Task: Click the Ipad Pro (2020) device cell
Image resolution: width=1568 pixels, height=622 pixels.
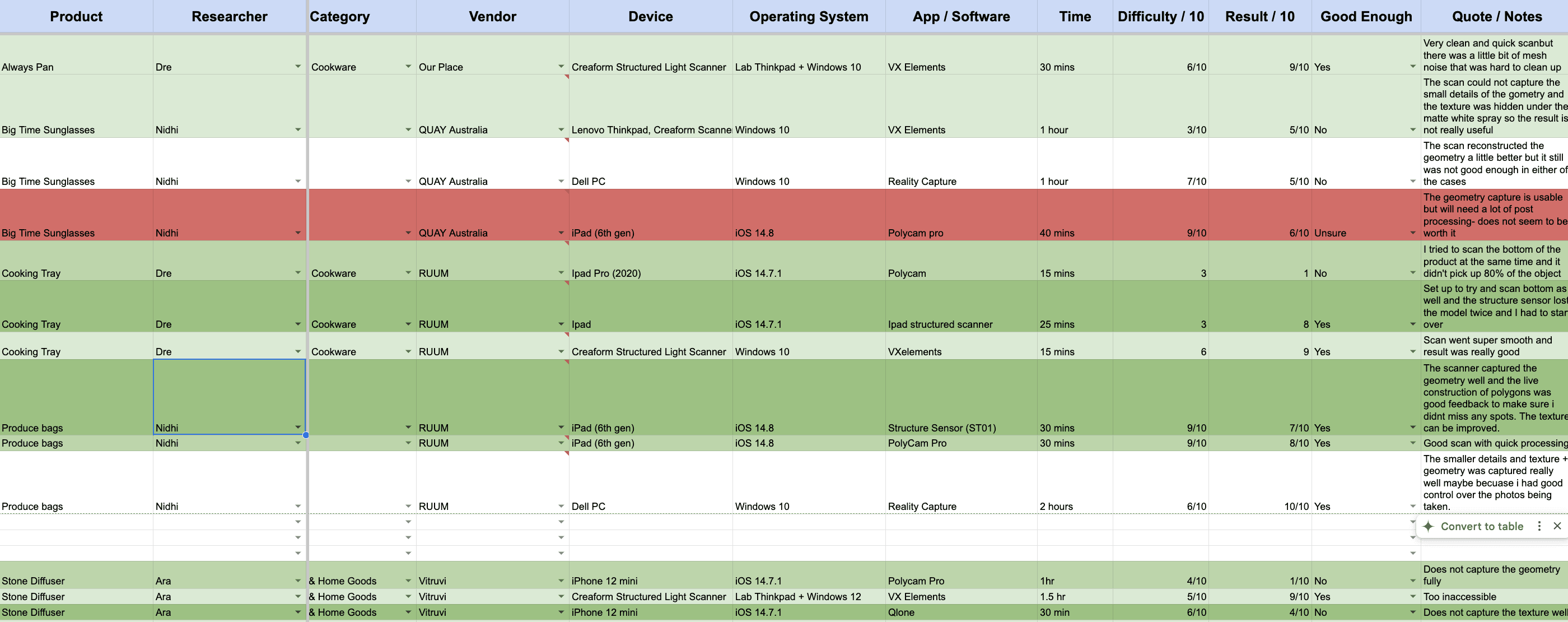Action: click(651, 261)
